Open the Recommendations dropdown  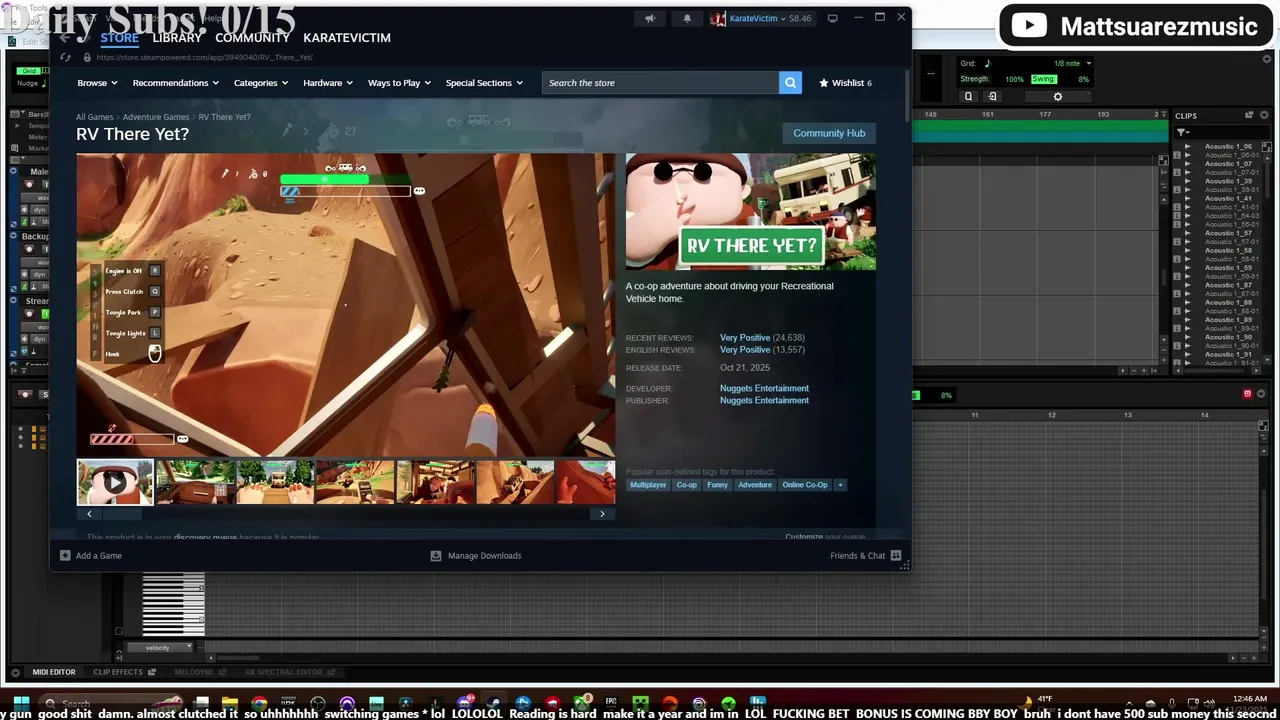point(176,83)
